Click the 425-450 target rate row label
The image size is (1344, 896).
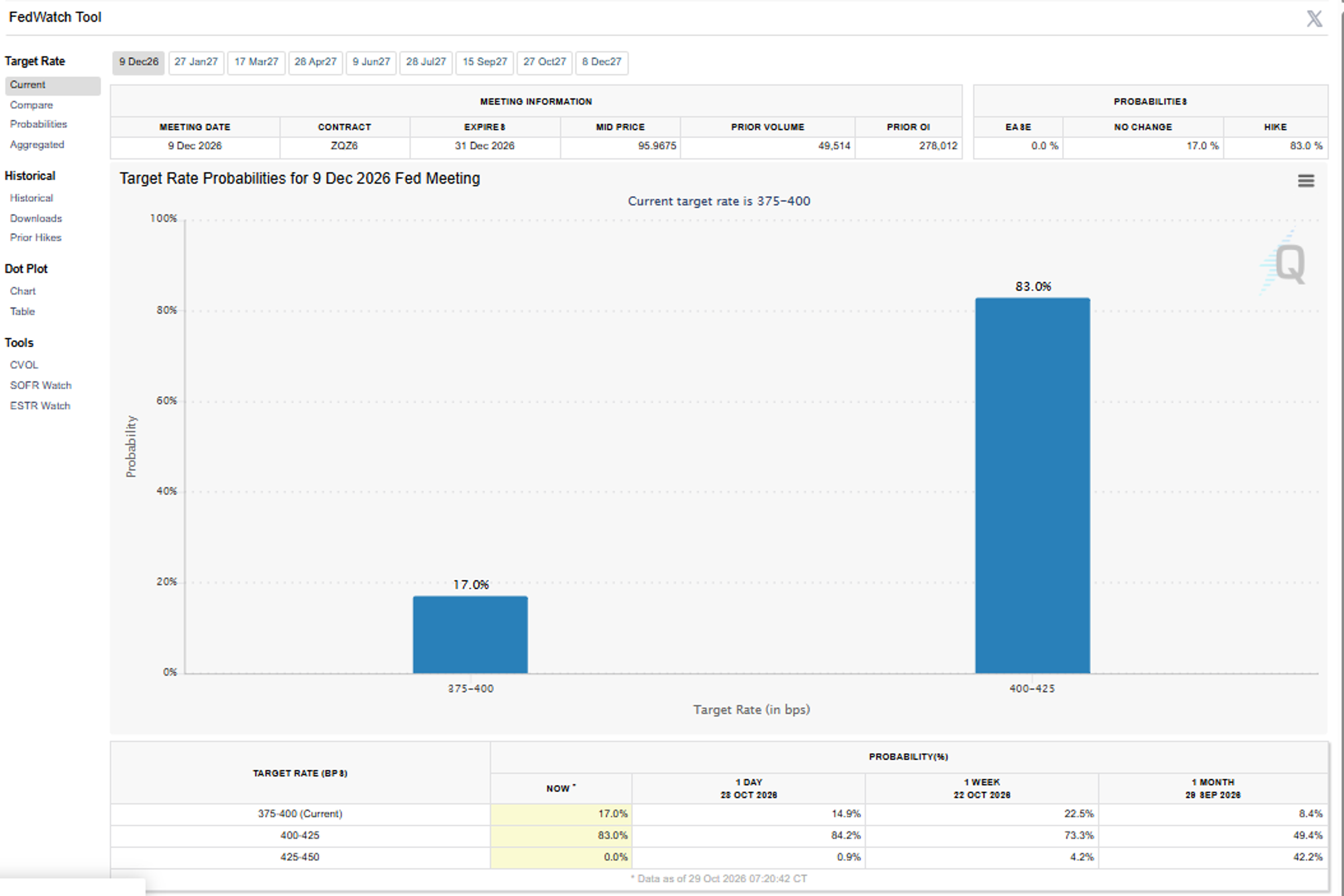coord(300,858)
